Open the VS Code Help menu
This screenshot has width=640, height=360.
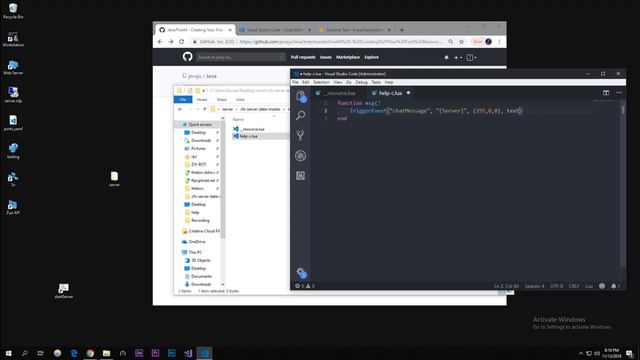click(389, 82)
